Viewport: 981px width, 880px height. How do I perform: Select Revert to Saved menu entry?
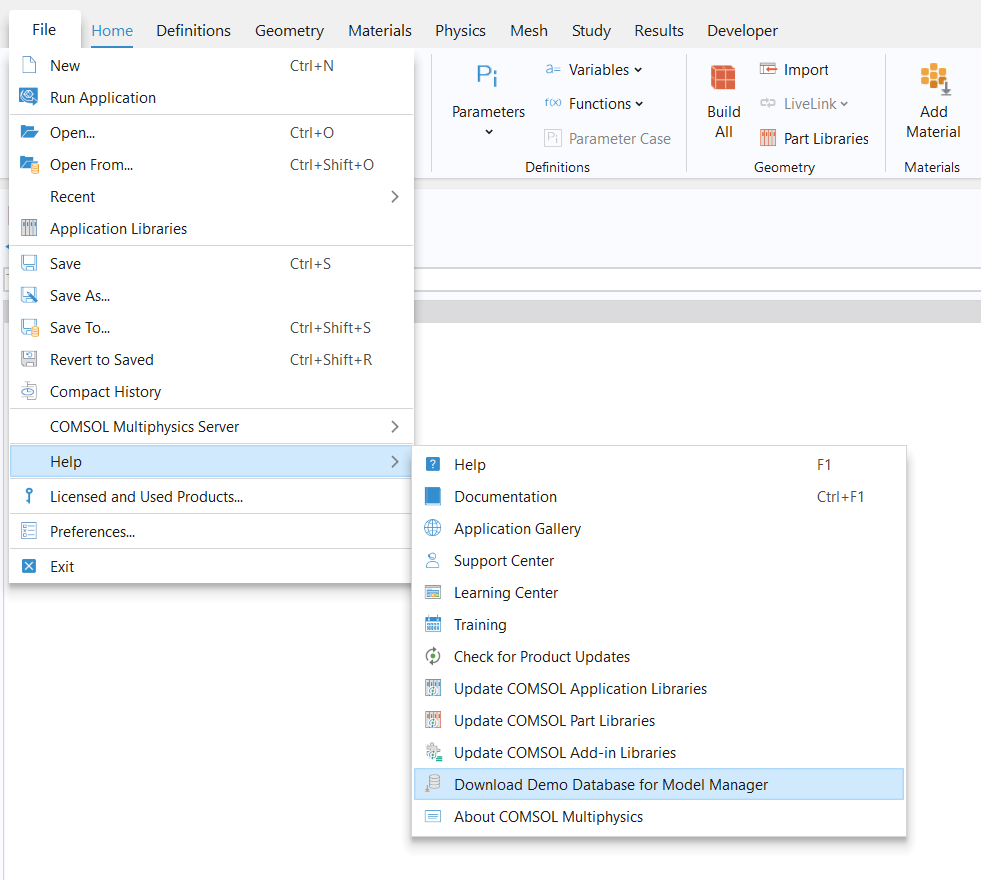(211, 359)
